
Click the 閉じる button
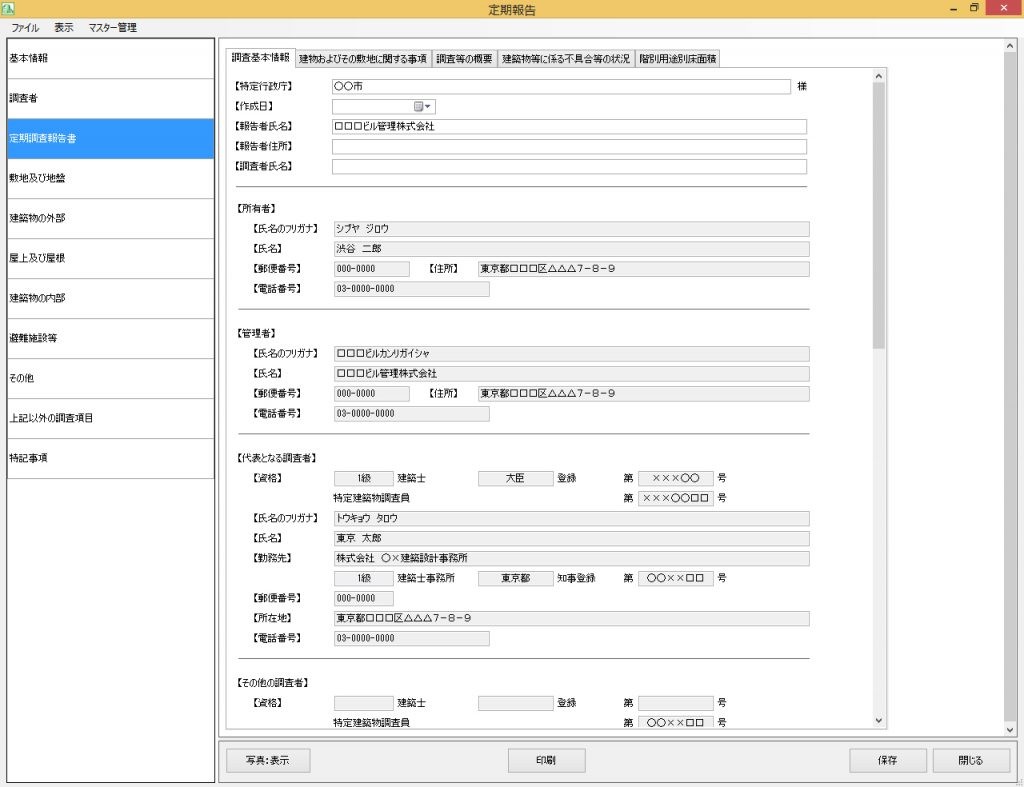click(x=970, y=760)
